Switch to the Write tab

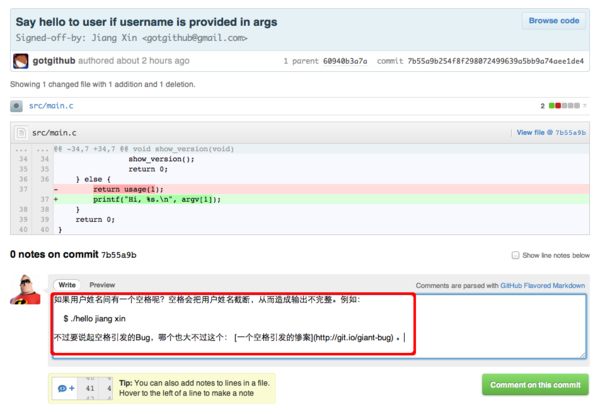67,285
